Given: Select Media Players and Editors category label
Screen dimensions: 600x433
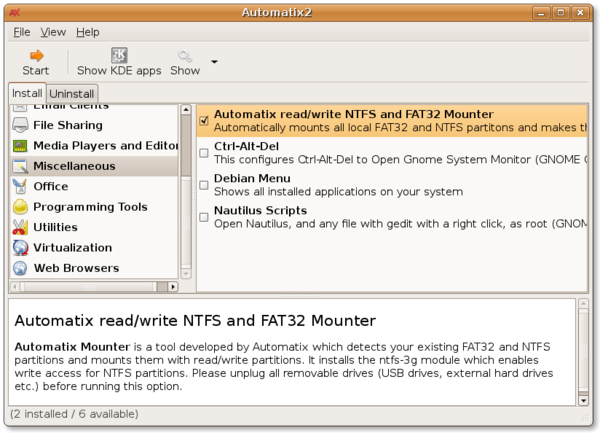Looking at the screenshot, I should [x=106, y=146].
